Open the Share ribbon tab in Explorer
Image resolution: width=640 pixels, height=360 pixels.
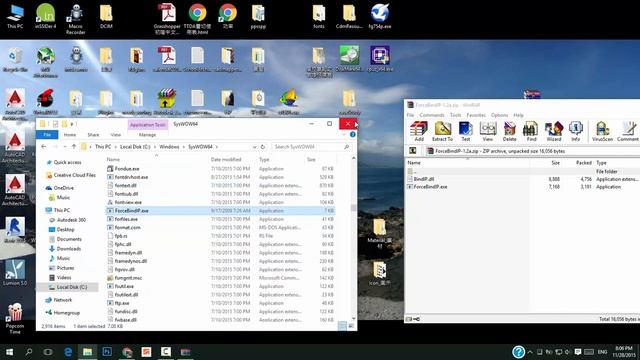93,135
